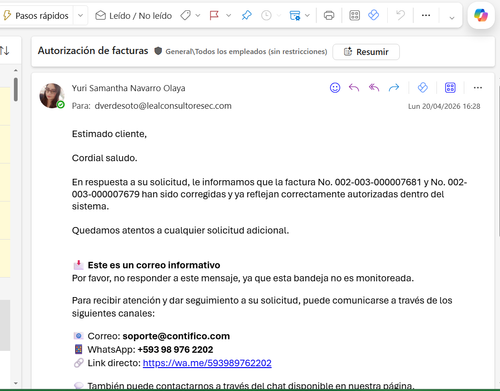Click WhatsApp number +593 98 976 2202

(x=175, y=350)
